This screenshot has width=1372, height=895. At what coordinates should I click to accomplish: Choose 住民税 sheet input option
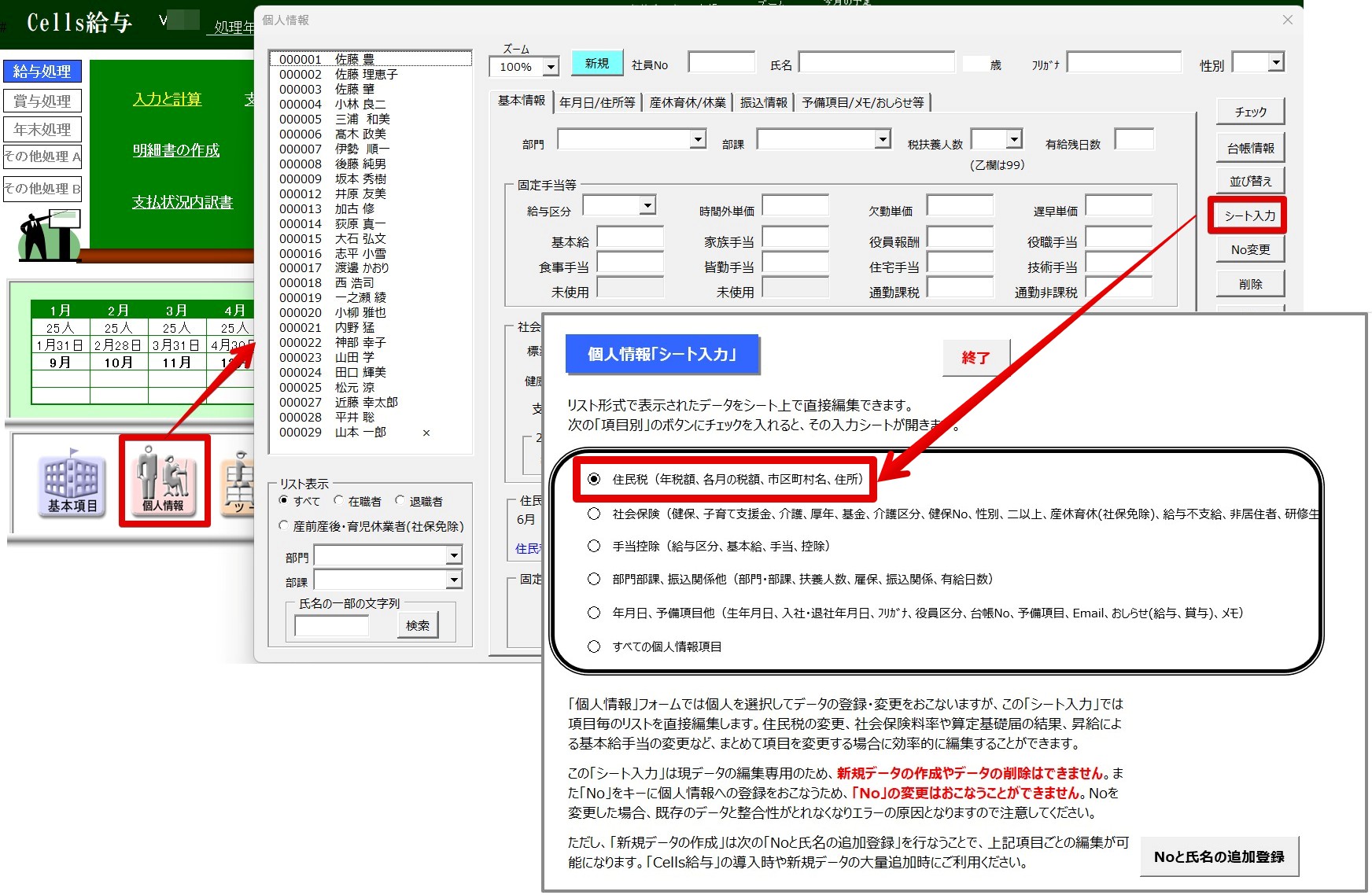coord(594,479)
